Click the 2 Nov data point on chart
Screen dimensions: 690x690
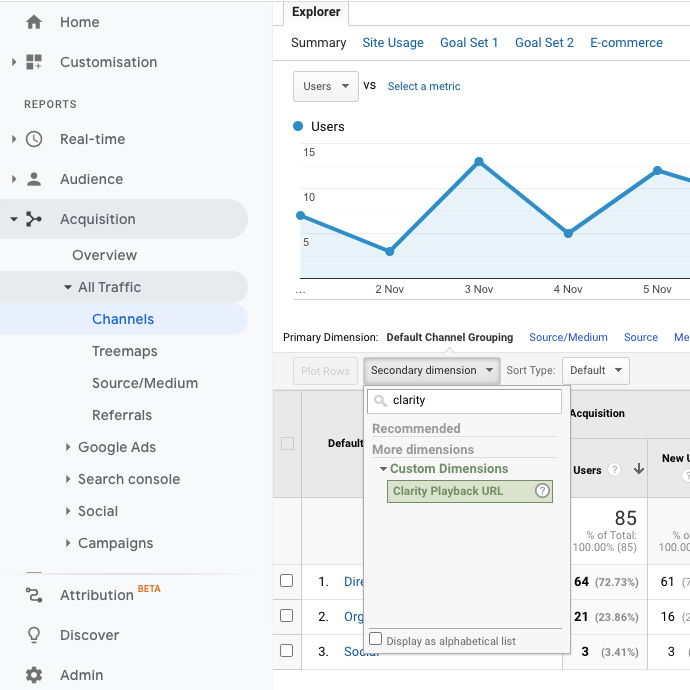pyautogui.click(x=389, y=251)
